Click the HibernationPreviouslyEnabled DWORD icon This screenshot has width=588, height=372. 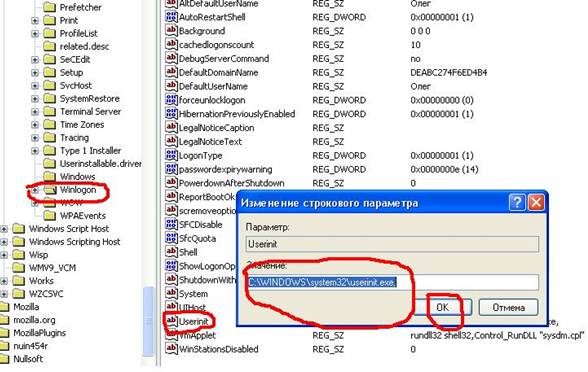171,114
